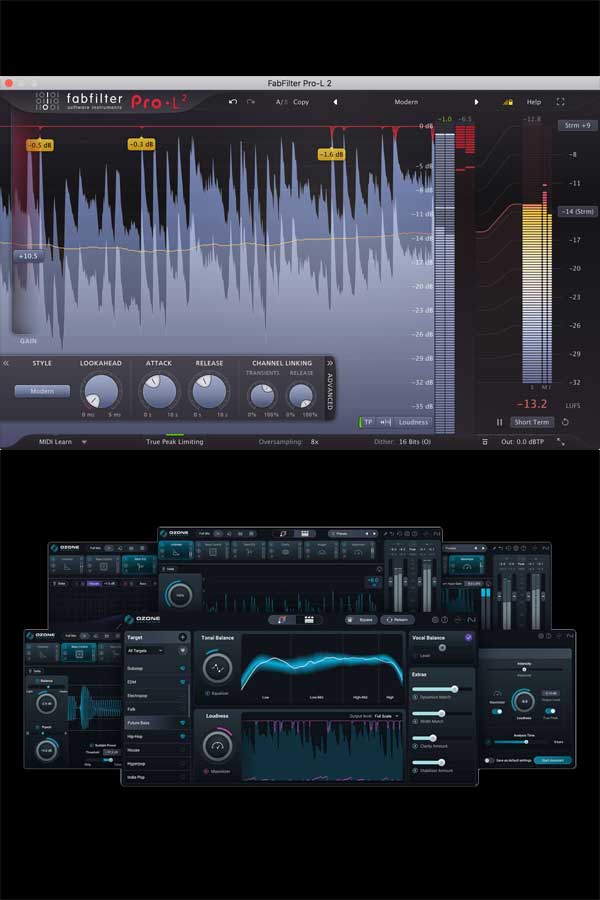The height and width of the screenshot is (900, 600).
Task: Adjust the Stabilizer Amount slider
Action: coord(442,762)
